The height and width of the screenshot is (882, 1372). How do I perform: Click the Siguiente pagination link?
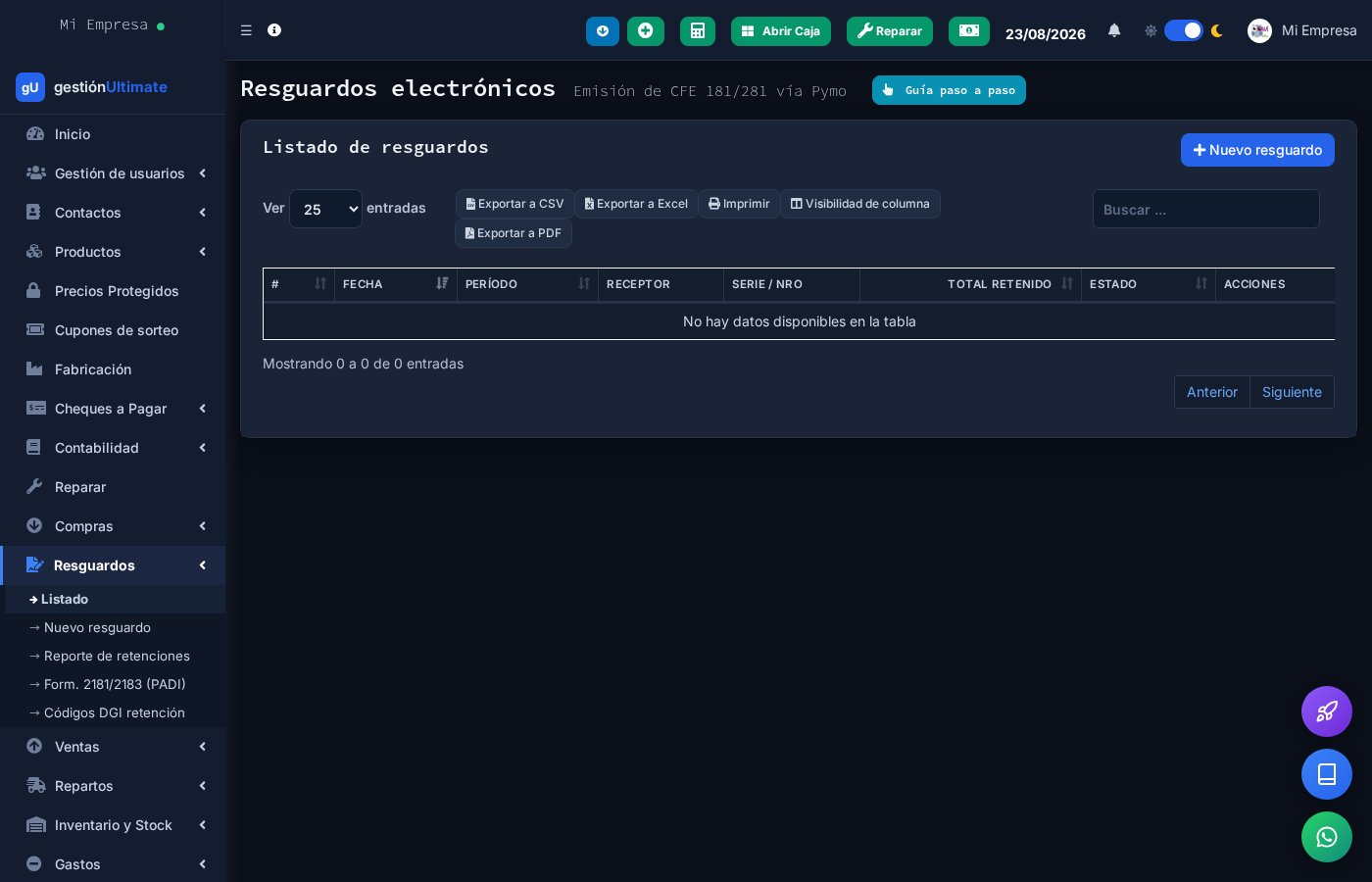point(1292,392)
